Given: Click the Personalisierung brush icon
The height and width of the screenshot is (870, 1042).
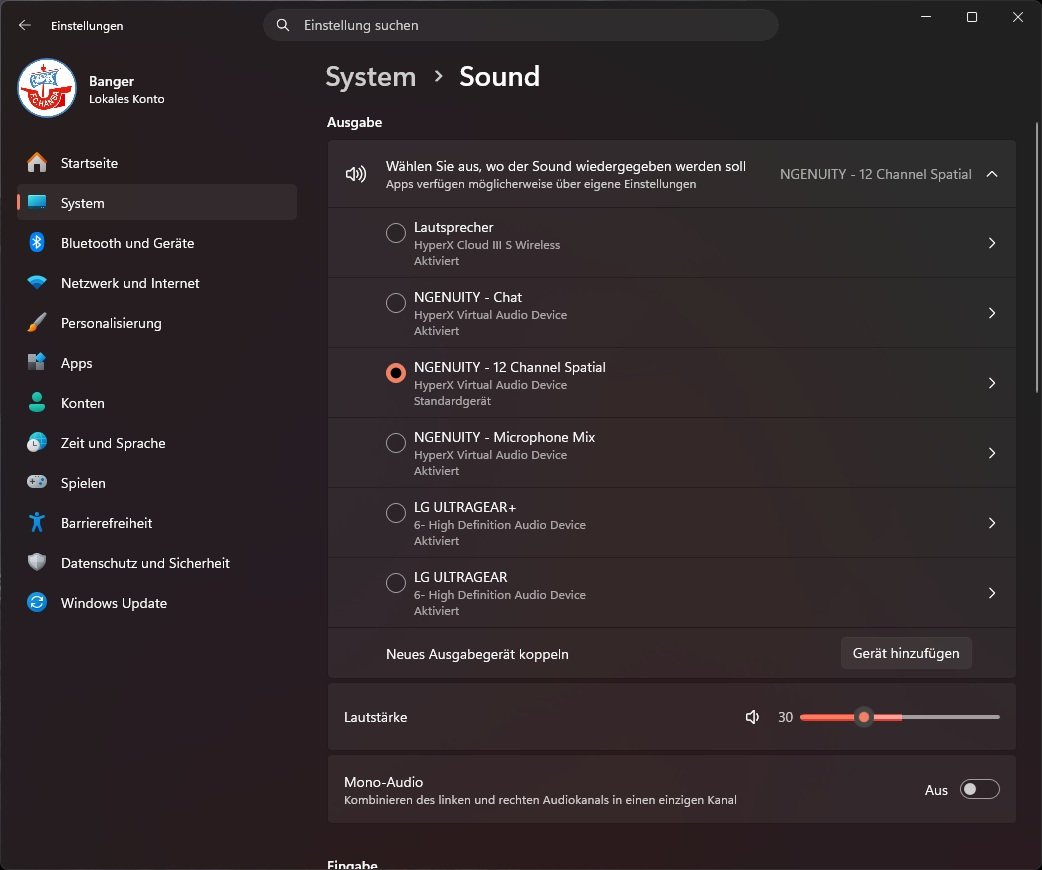Looking at the screenshot, I should [x=37, y=322].
